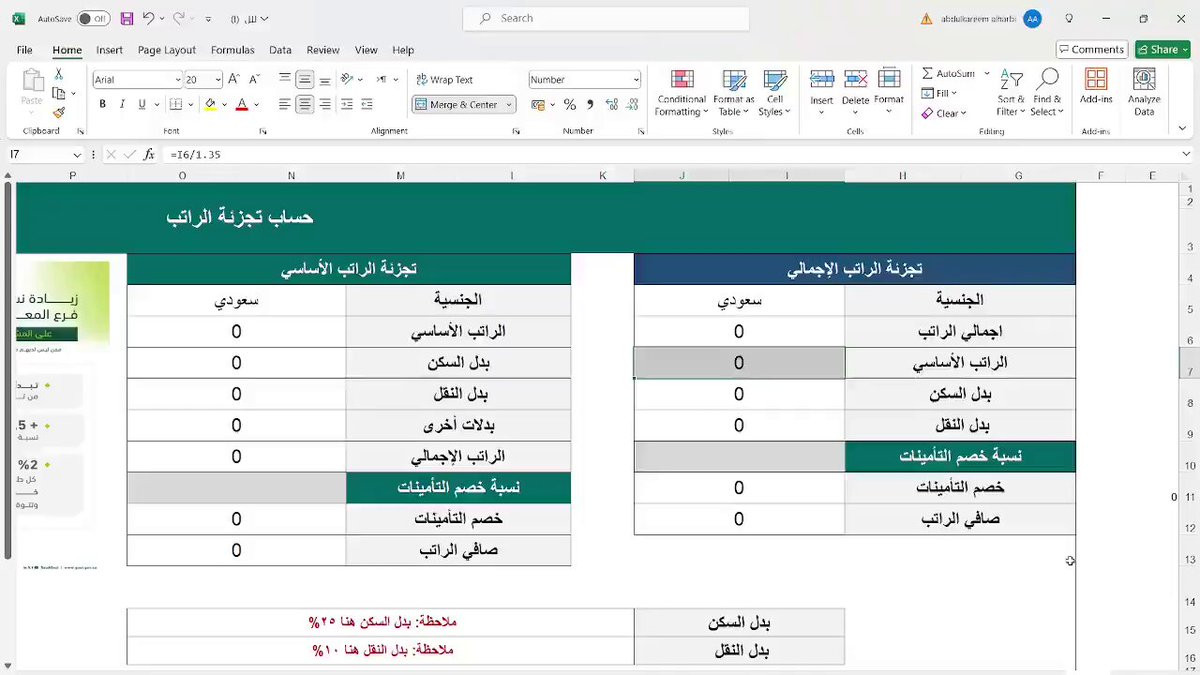Click Increase Font Size icon
1200x675 pixels.
(233, 79)
